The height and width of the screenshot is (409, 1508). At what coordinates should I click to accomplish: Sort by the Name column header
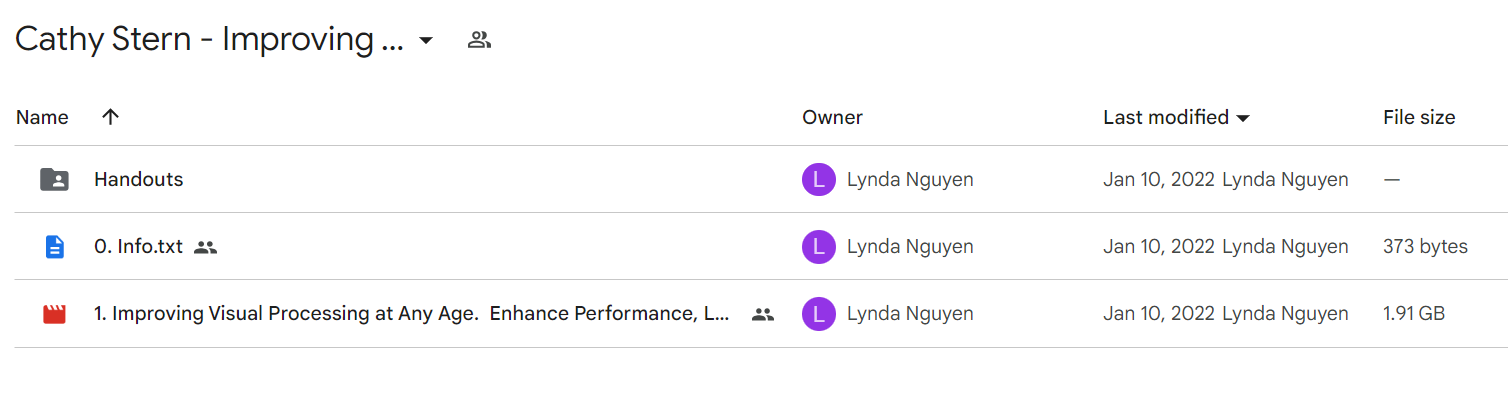point(42,117)
